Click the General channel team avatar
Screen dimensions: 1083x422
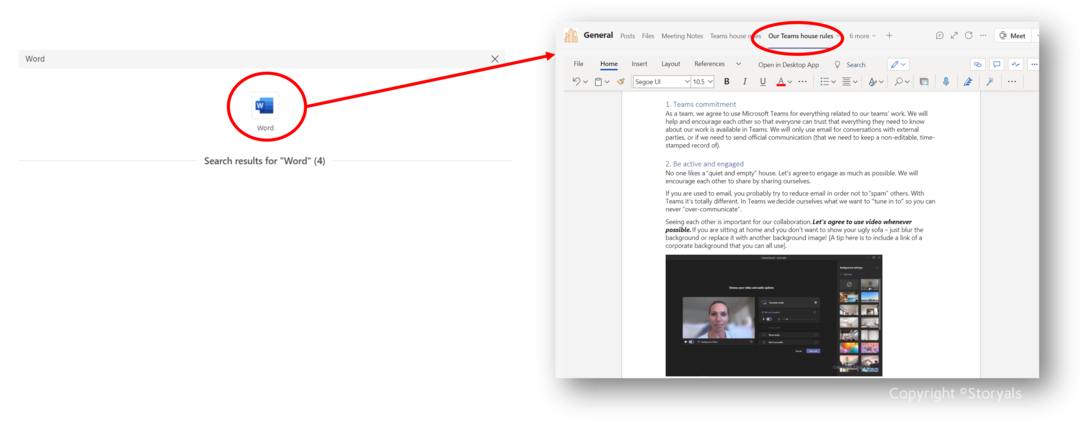(571, 36)
